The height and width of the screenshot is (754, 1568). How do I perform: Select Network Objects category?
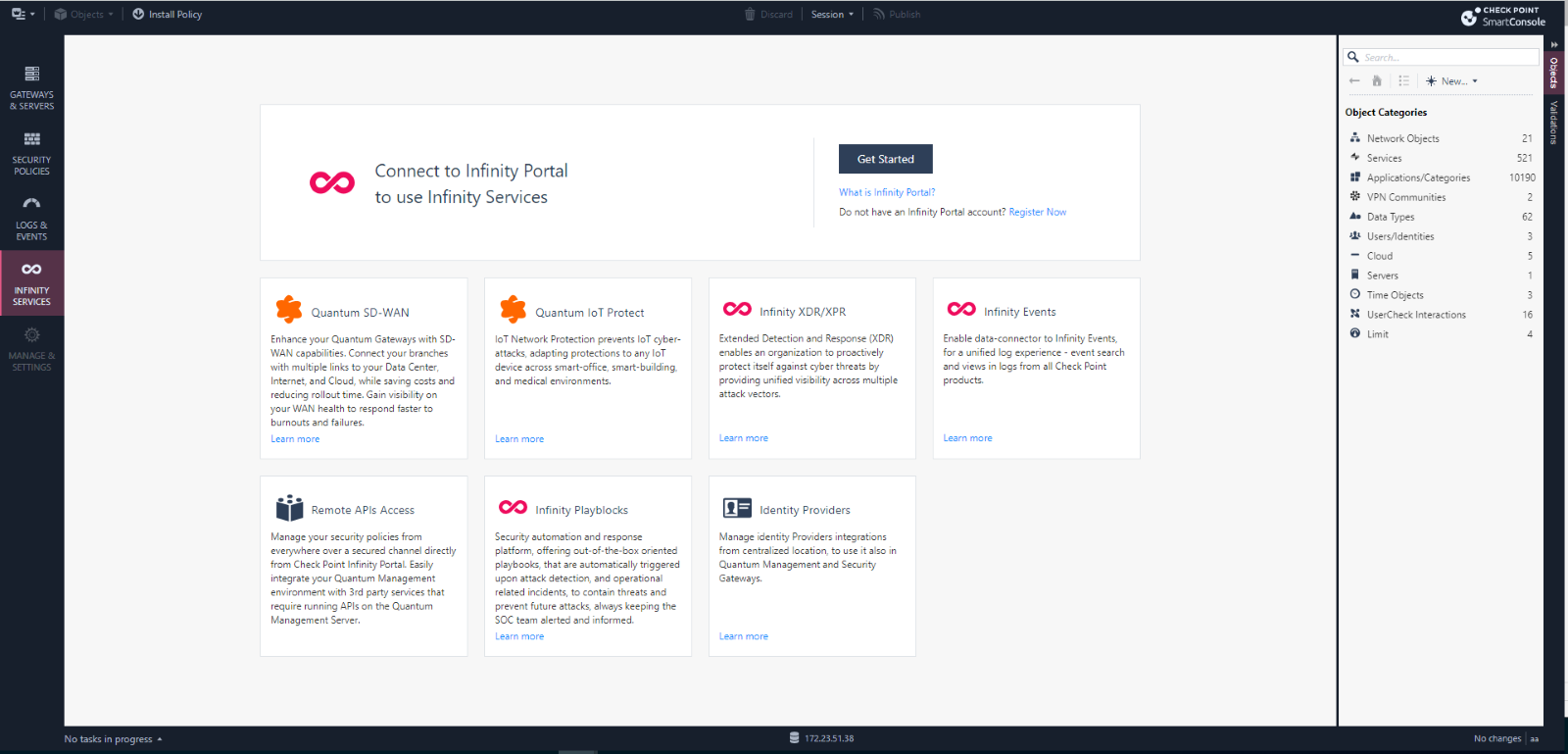tap(1441, 138)
